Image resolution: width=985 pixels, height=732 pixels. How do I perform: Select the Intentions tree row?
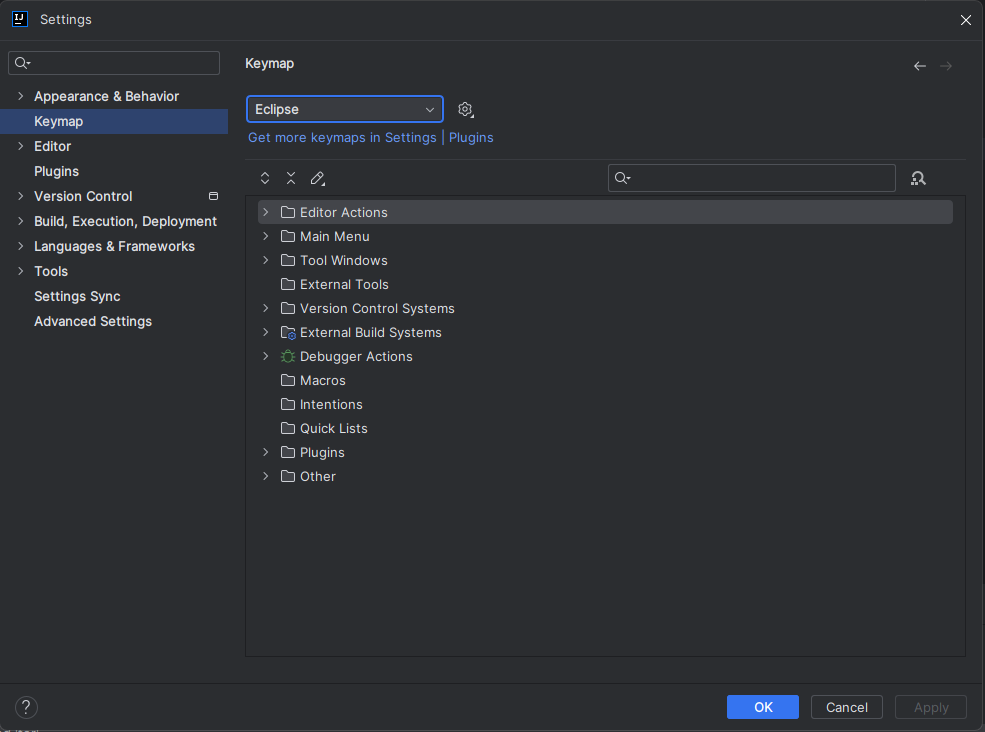[x=606, y=405]
